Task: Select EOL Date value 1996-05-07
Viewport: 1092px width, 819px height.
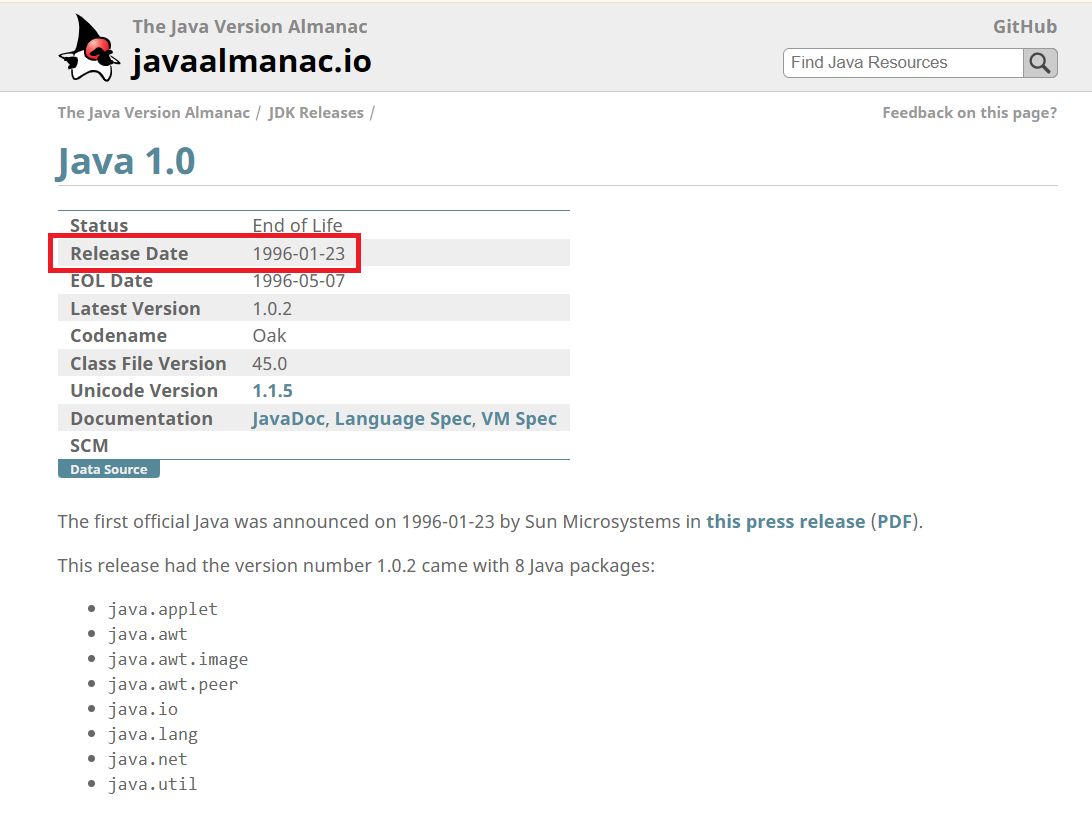Action: 299,281
